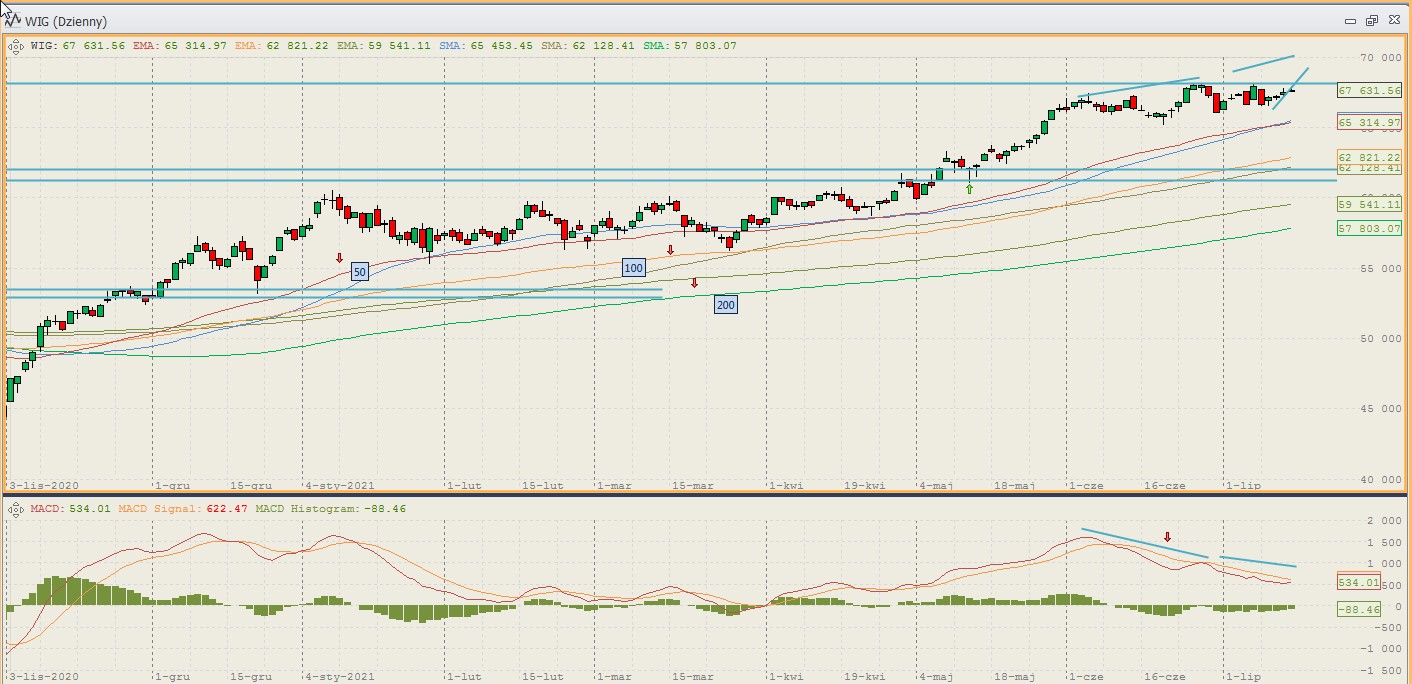Click the red down arrow above the 50 label
1412x684 pixels.
339,258
